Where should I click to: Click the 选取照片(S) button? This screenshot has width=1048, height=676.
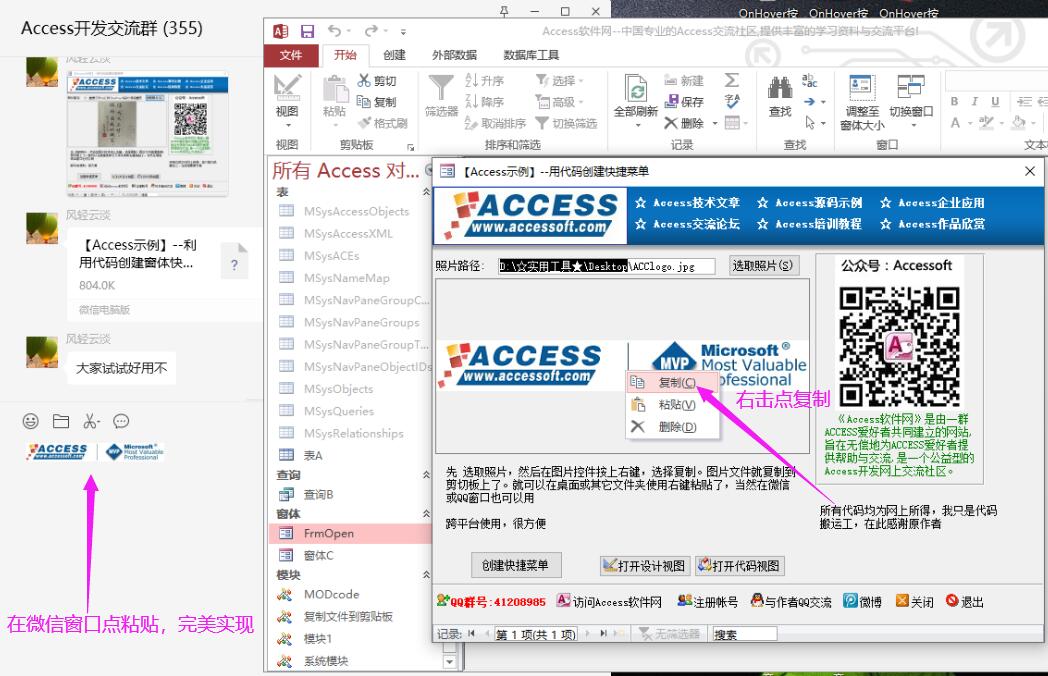coord(763,265)
